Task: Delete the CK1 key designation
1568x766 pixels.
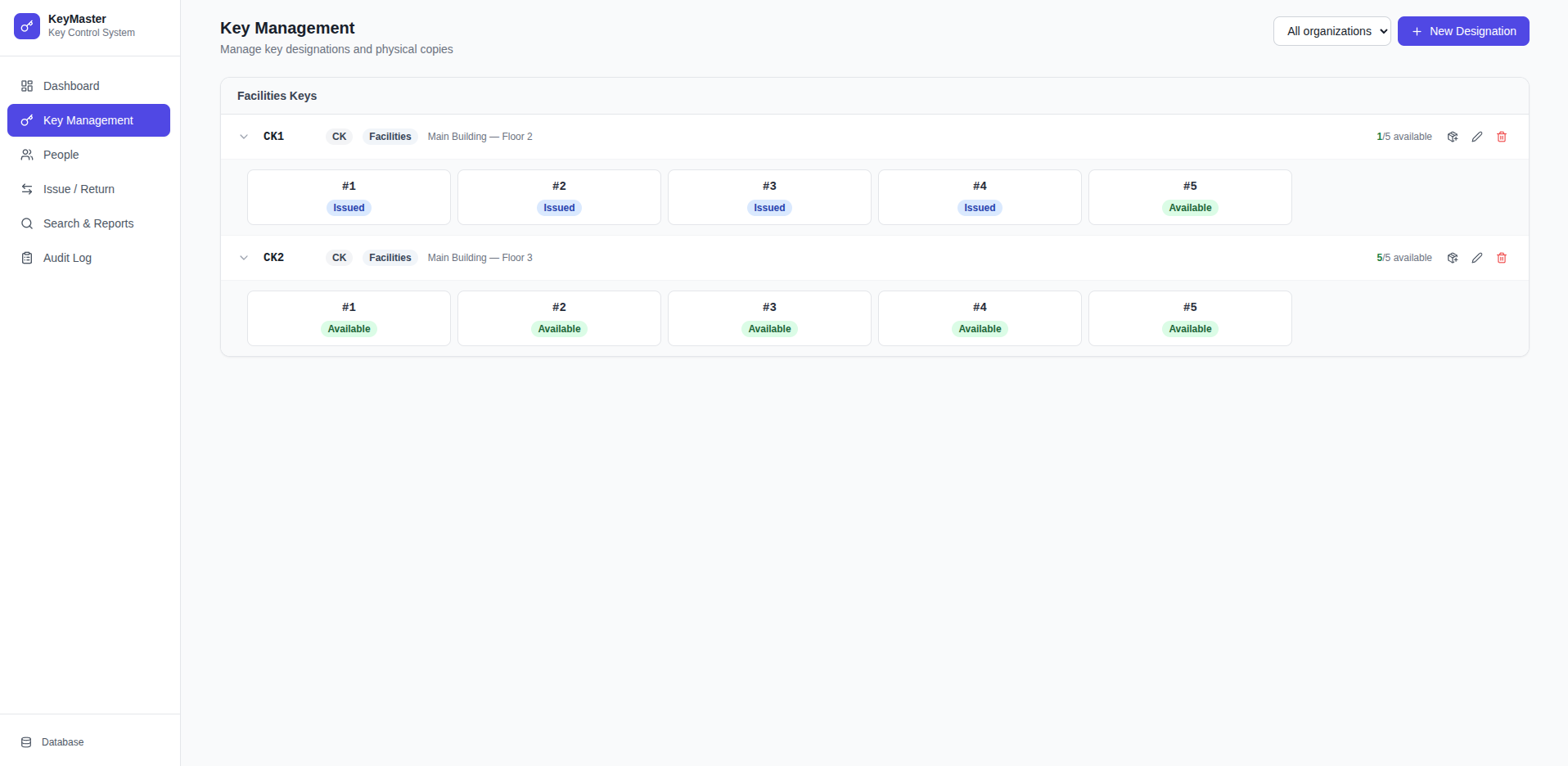Action: 1502,137
